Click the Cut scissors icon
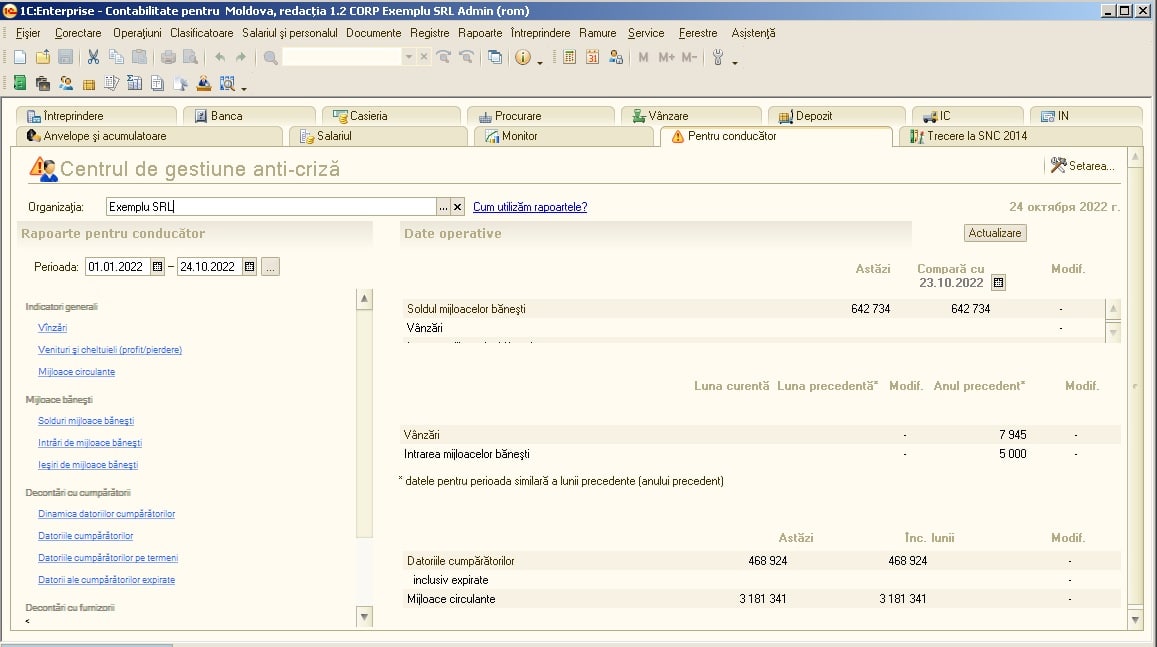 93,57
